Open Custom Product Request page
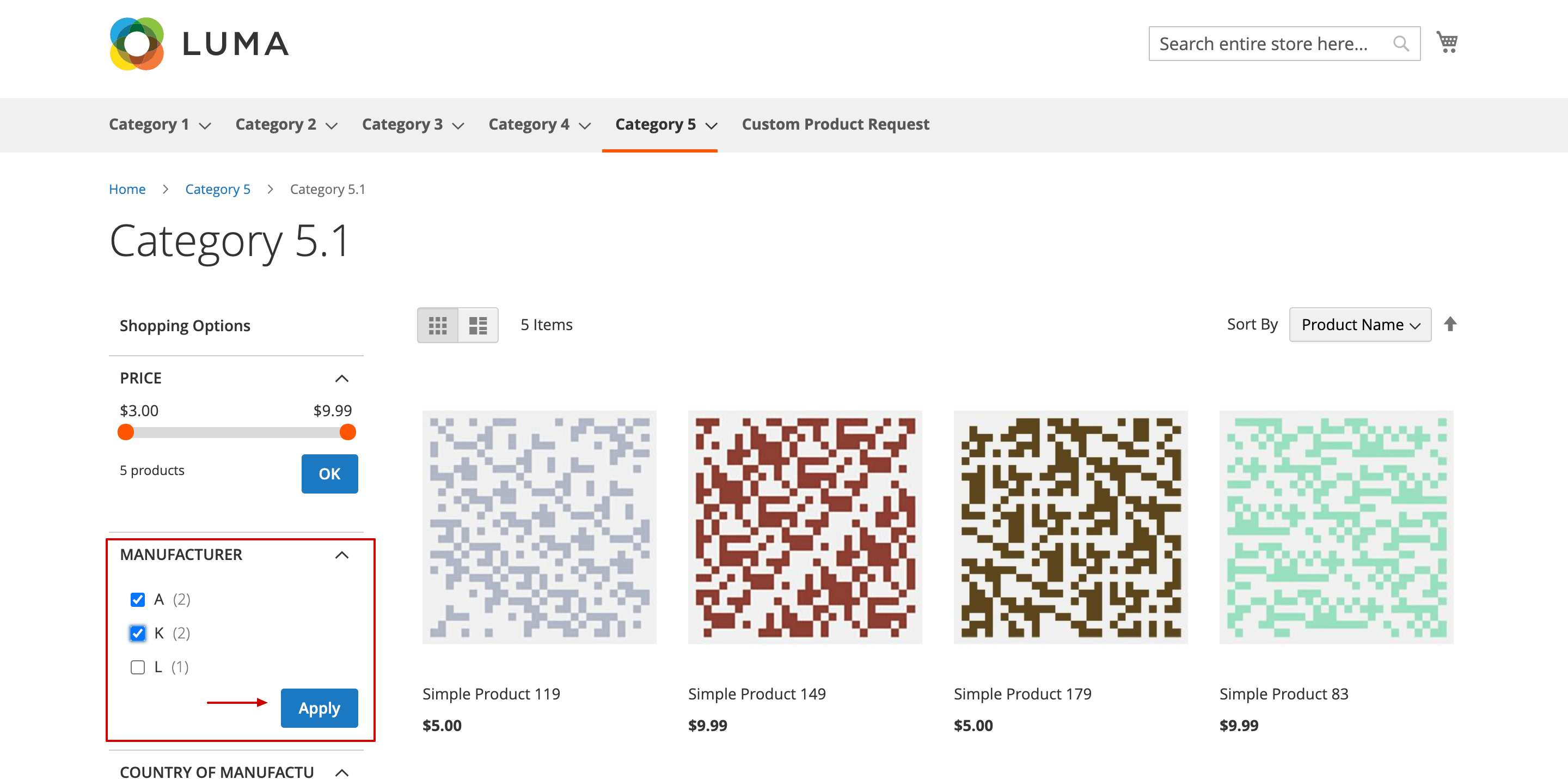Screen dimensions: 1568x779 (835, 124)
